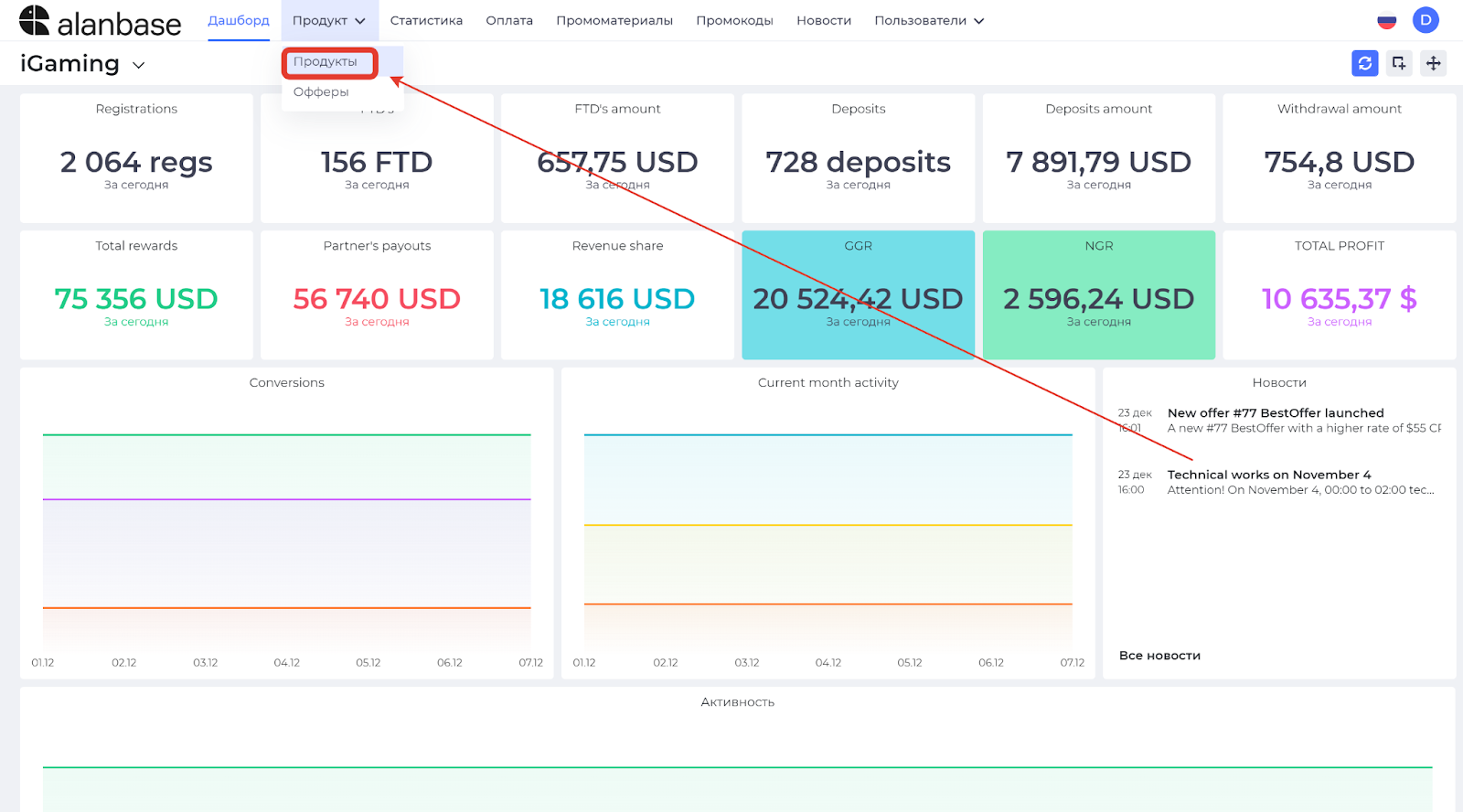
Task: Click the Все новости link
Action: (x=1159, y=656)
